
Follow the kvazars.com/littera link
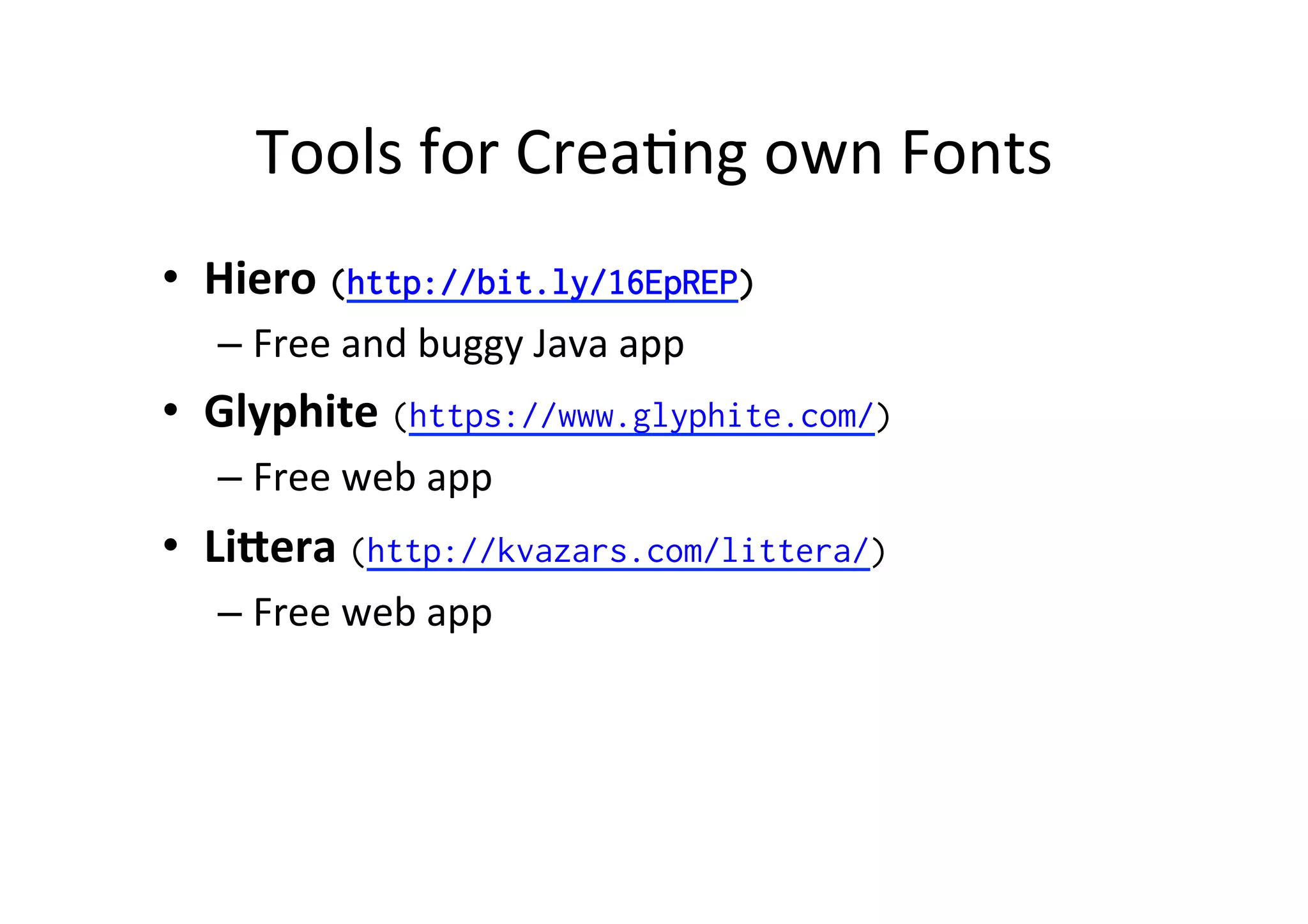click(618, 551)
